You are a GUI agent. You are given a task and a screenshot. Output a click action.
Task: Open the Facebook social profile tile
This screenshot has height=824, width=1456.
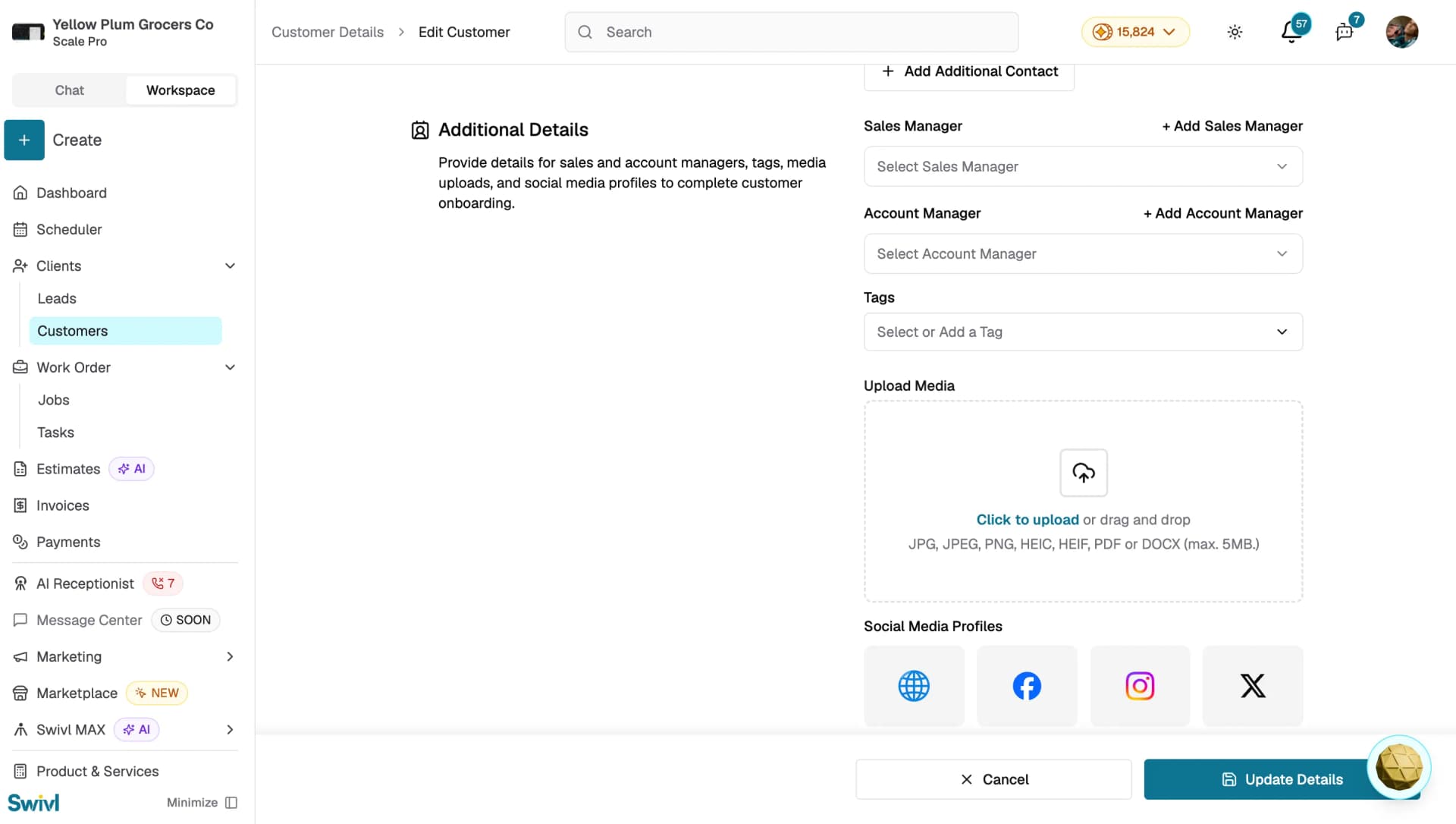1027,686
